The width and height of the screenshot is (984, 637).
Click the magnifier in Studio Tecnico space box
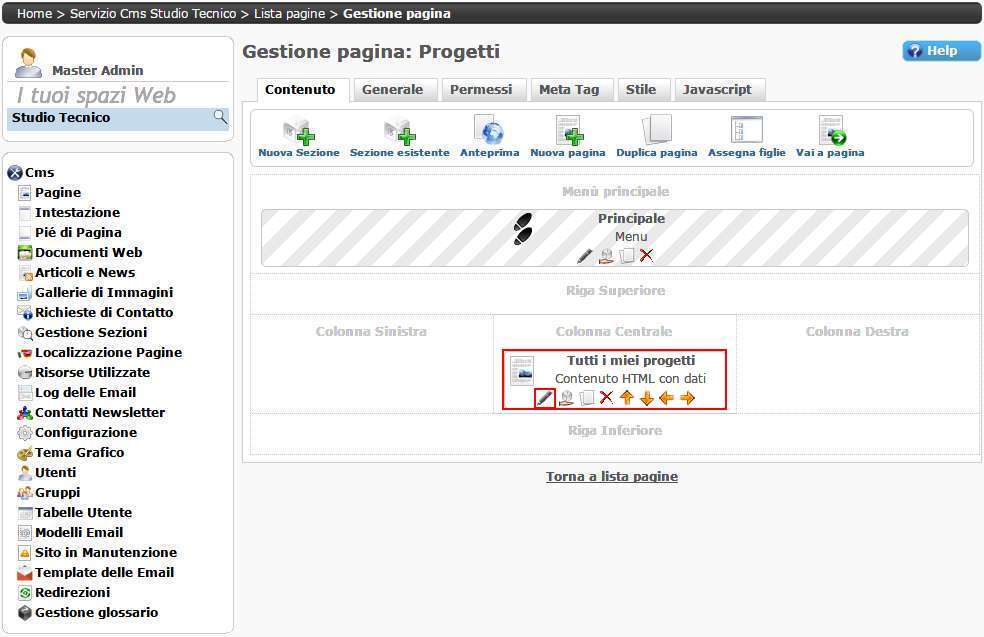[x=220, y=118]
